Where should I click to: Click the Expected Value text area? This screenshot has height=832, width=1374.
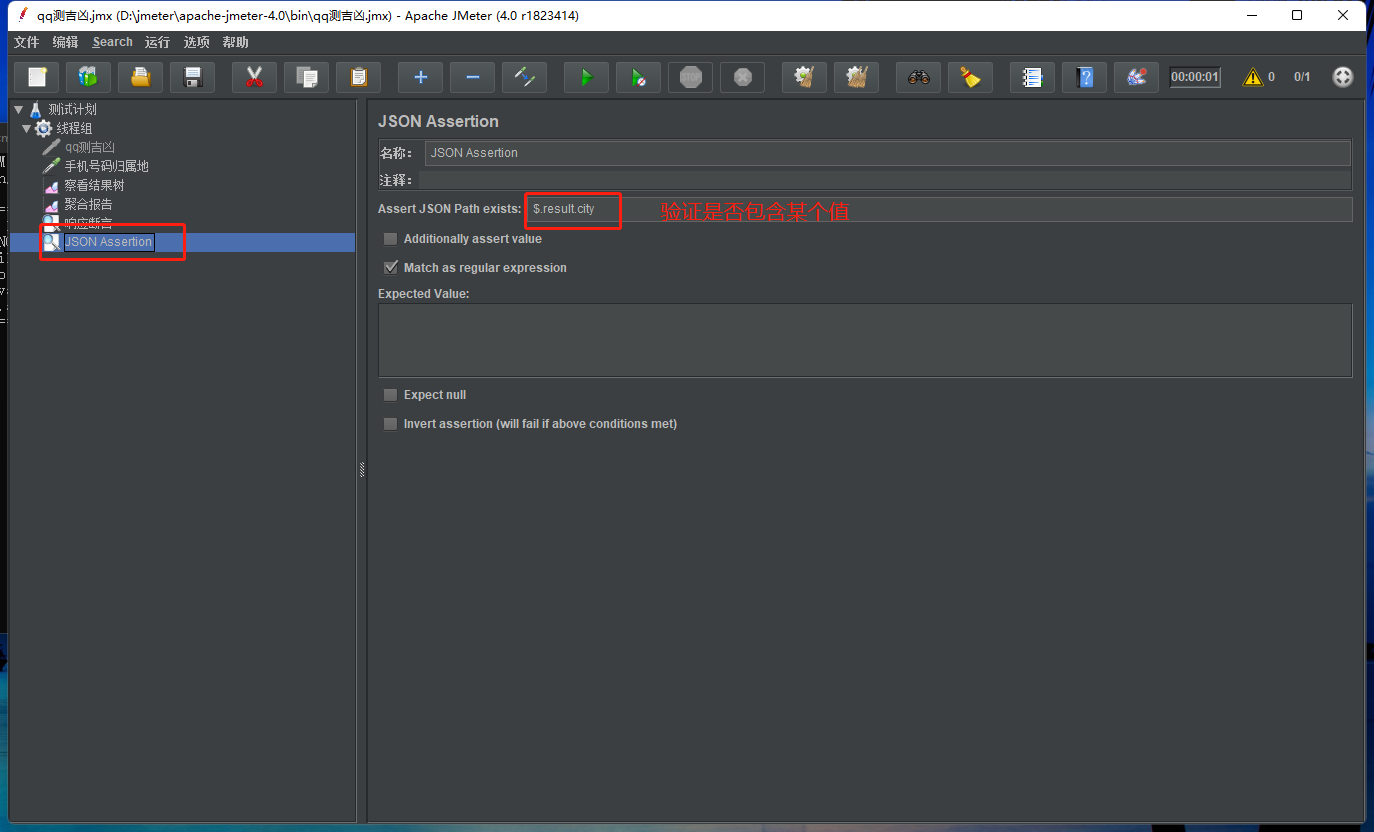(x=865, y=340)
